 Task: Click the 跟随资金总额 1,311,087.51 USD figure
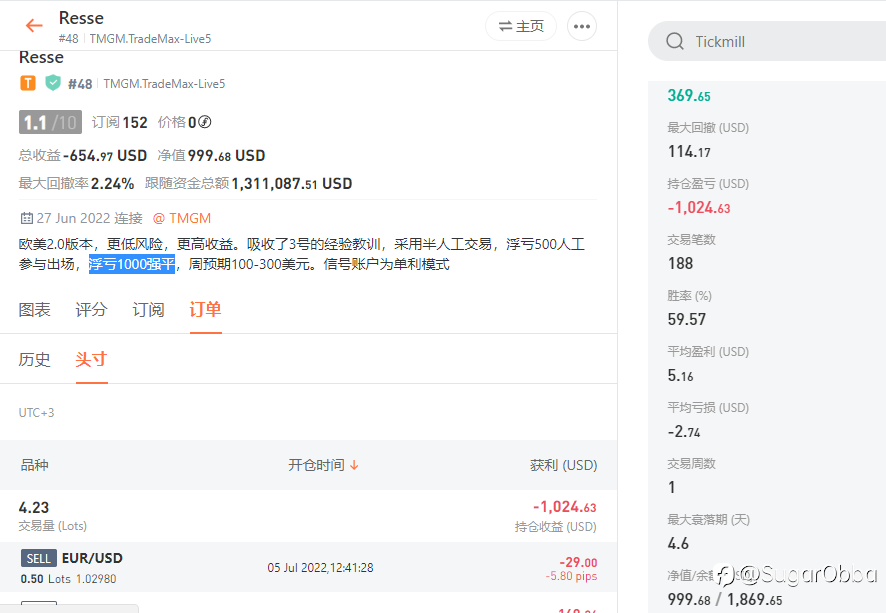[292, 184]
